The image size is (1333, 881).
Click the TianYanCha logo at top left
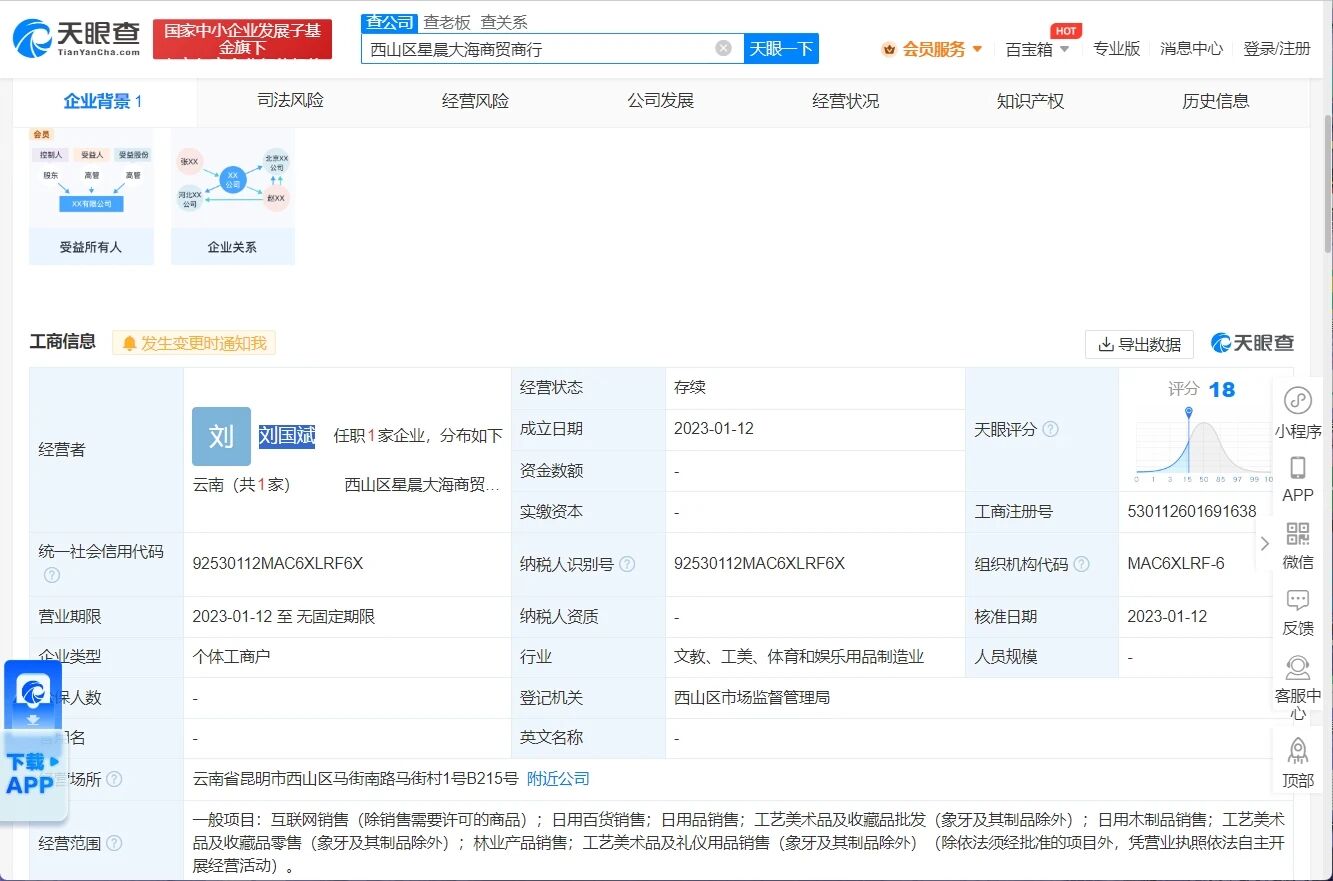(76, 38)
